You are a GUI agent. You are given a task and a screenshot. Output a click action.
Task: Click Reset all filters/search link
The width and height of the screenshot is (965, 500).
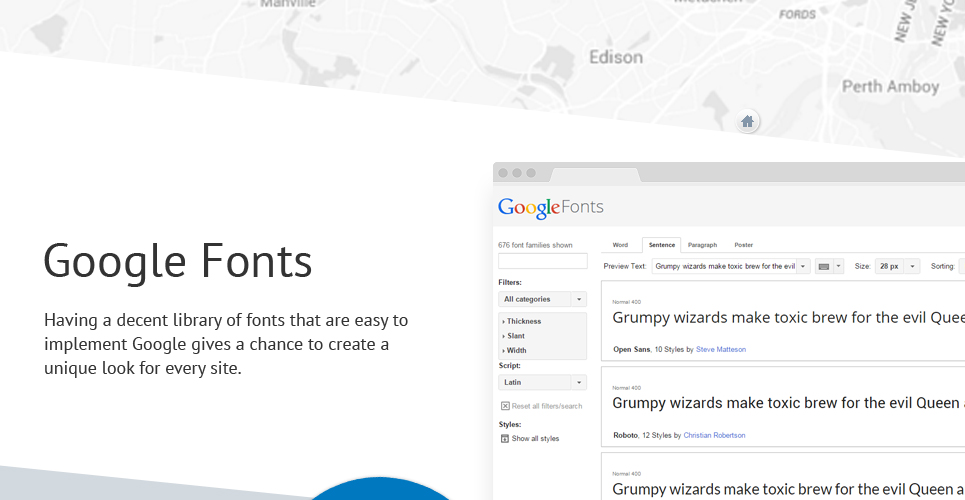coord(547,406)
